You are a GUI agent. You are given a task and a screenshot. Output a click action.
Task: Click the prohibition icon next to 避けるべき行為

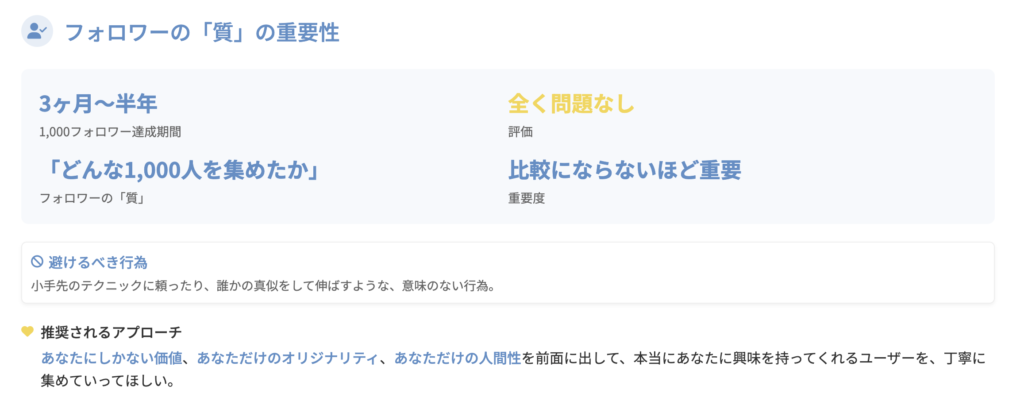37,262
